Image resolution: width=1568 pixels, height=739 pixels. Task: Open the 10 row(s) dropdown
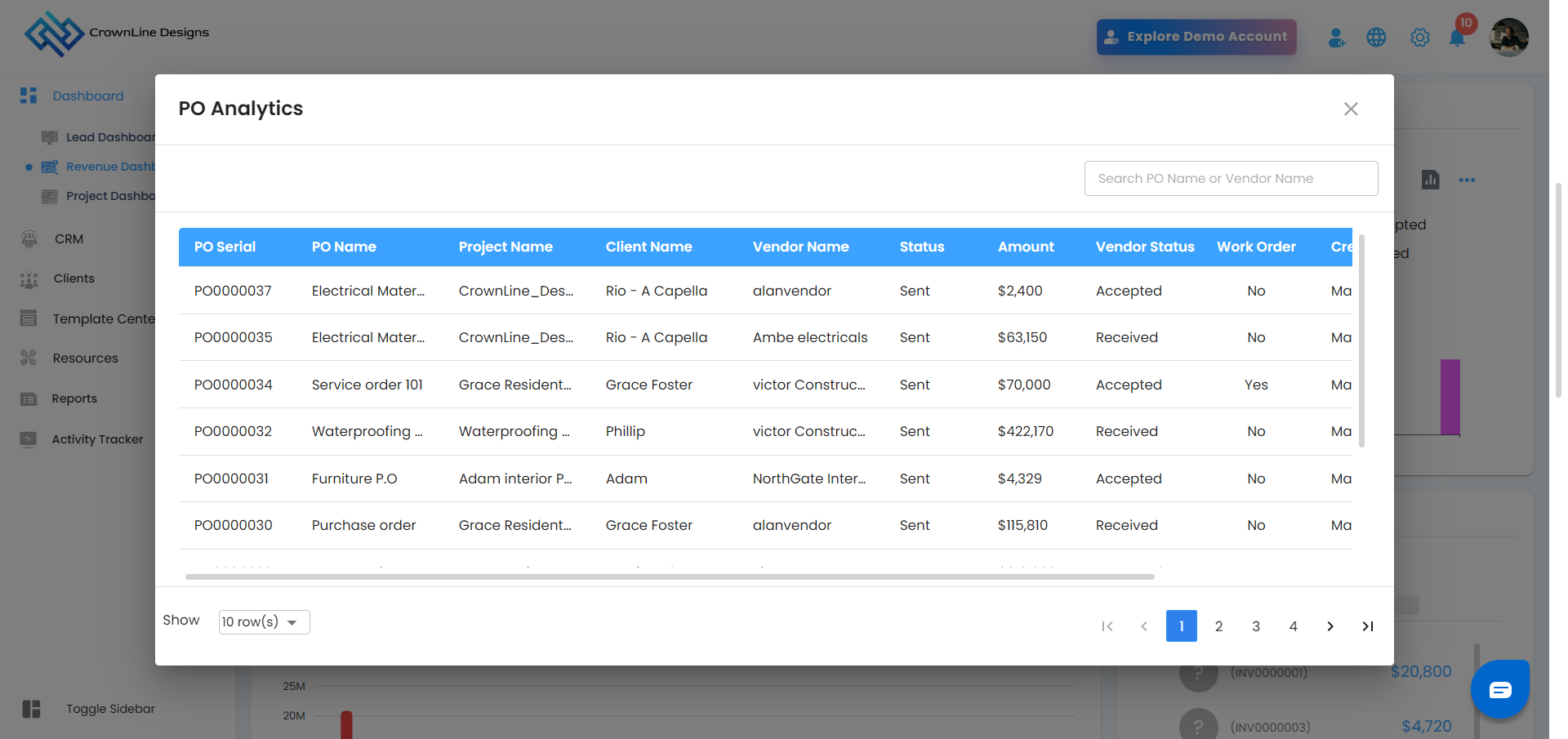coord(264,622)
